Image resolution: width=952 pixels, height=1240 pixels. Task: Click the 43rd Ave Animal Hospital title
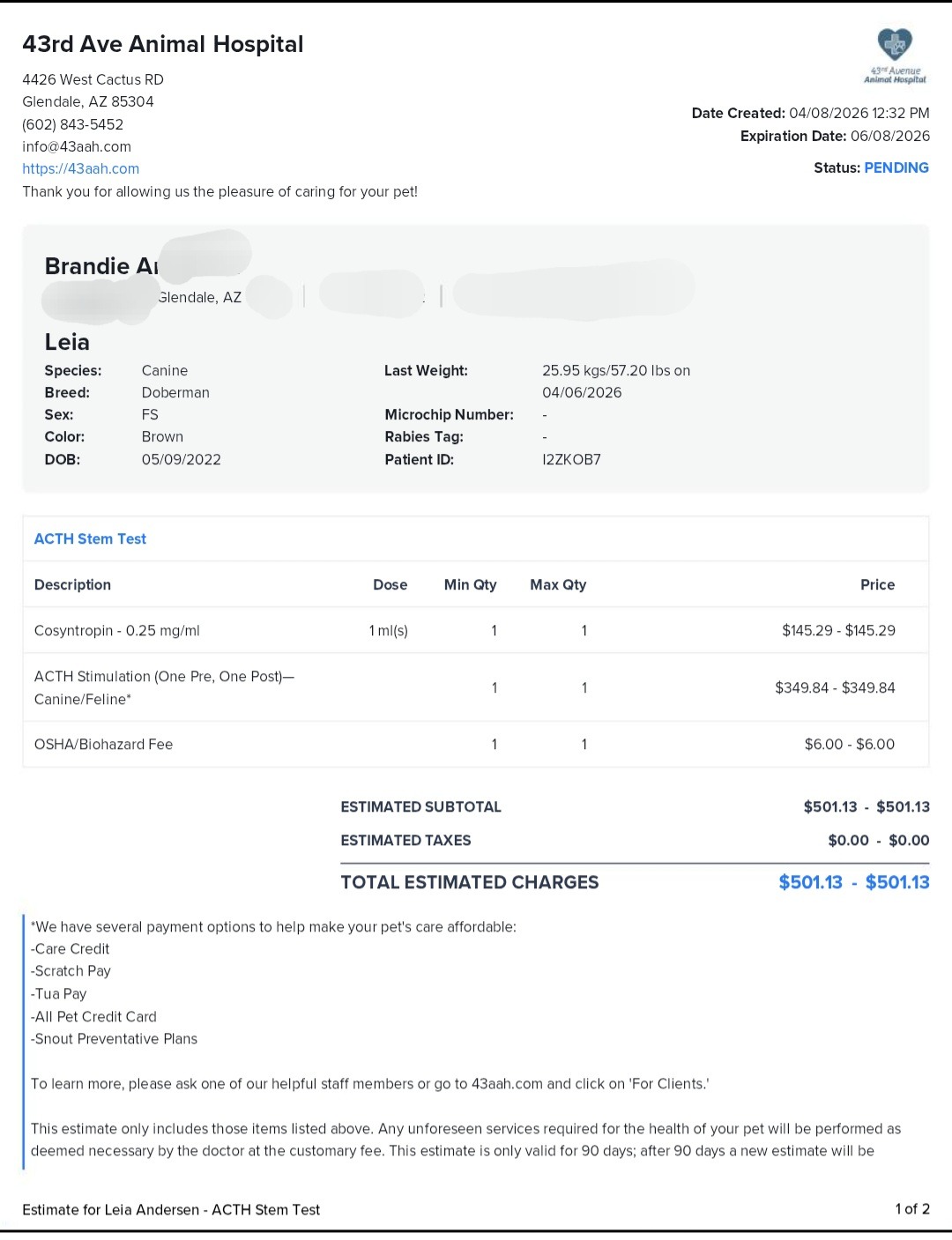click(x=163, y=44)
